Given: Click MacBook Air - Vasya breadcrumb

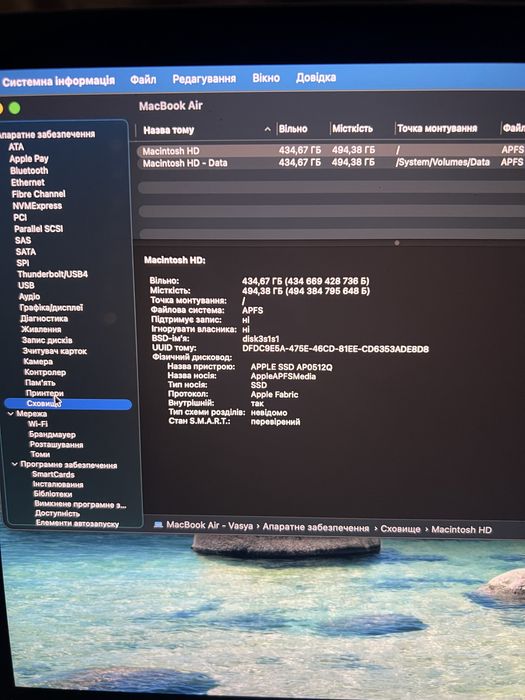Looking at the screenshot, I should point(210,525).
